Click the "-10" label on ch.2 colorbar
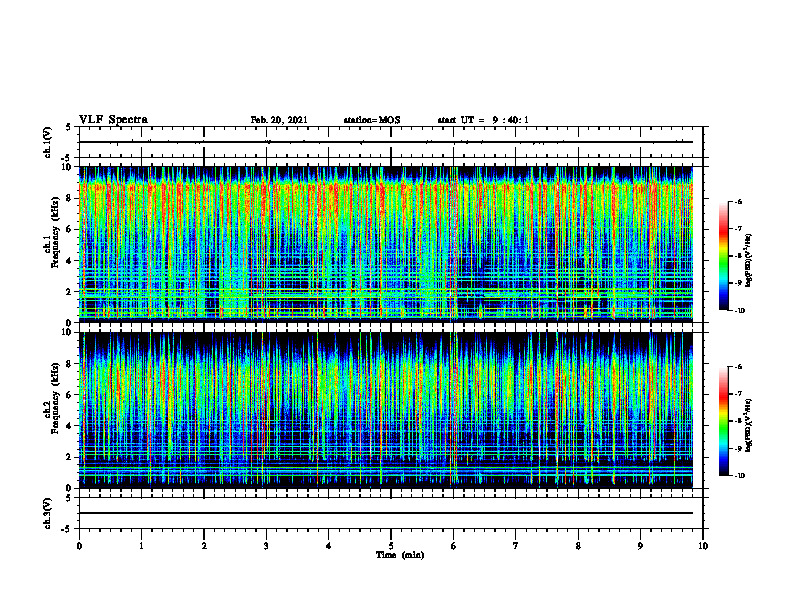Screen dimensions: 792x612 click(x=739, y=476)
